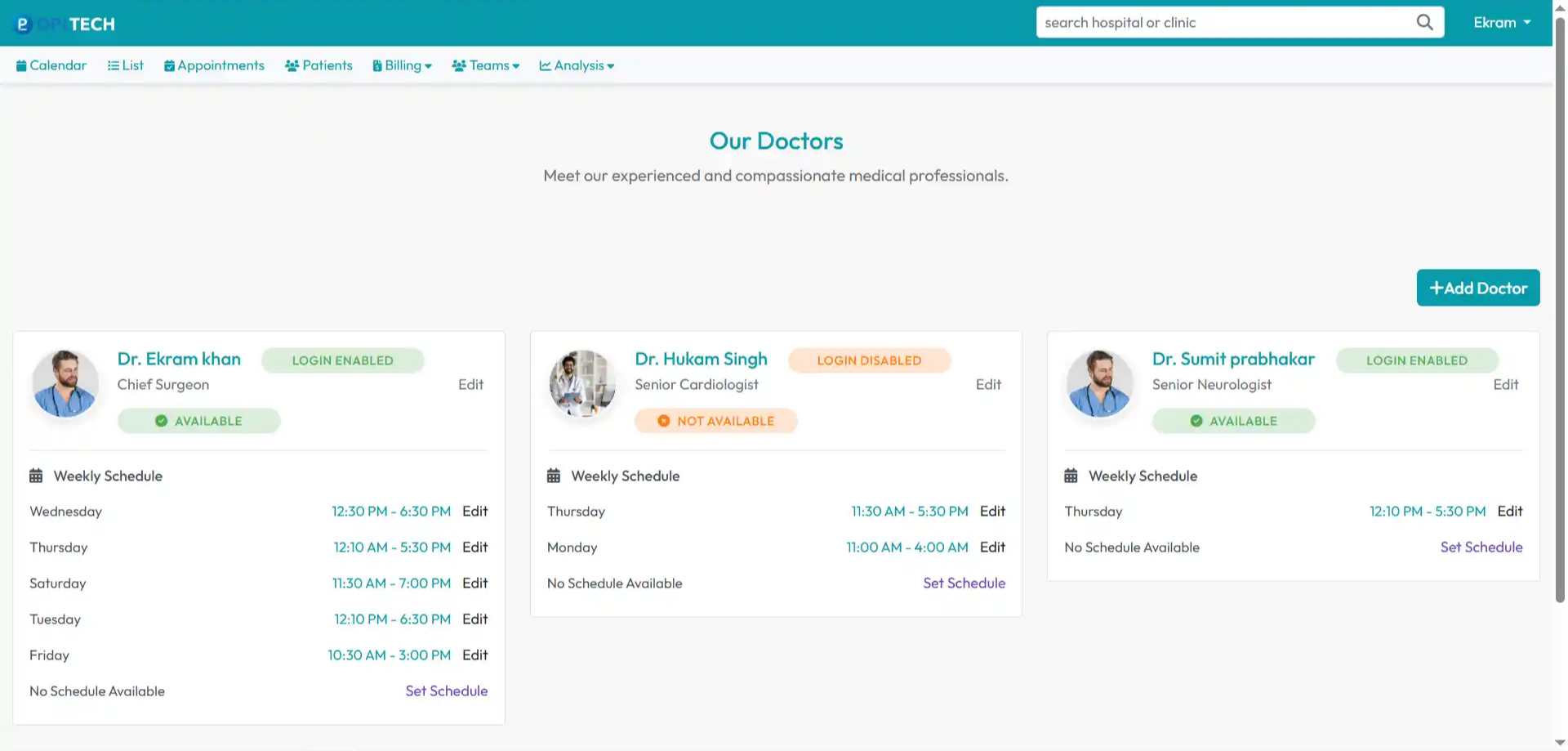This screenshot has width=1568, height=751.
Task: Open the Patients page
Action: point(318,65)
